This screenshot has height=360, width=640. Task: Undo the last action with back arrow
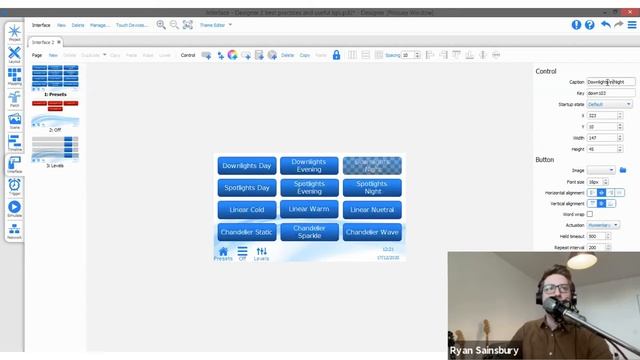click(606, 25)
